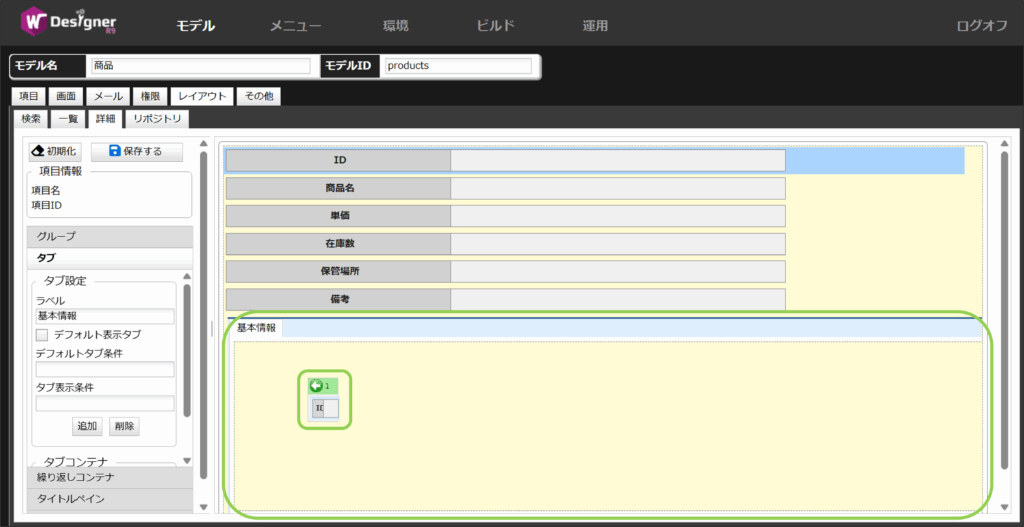Expand the 繰り返しコンテナ section

109,477
